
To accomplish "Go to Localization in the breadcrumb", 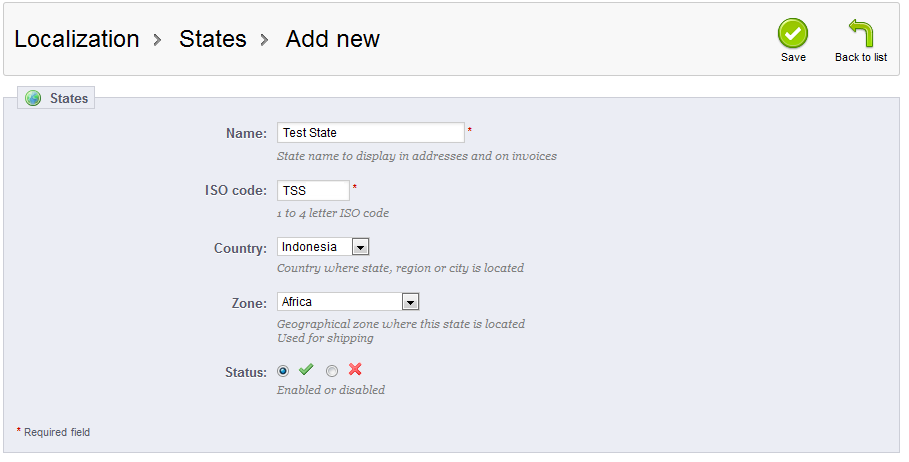I will click(x=77, y=39).
